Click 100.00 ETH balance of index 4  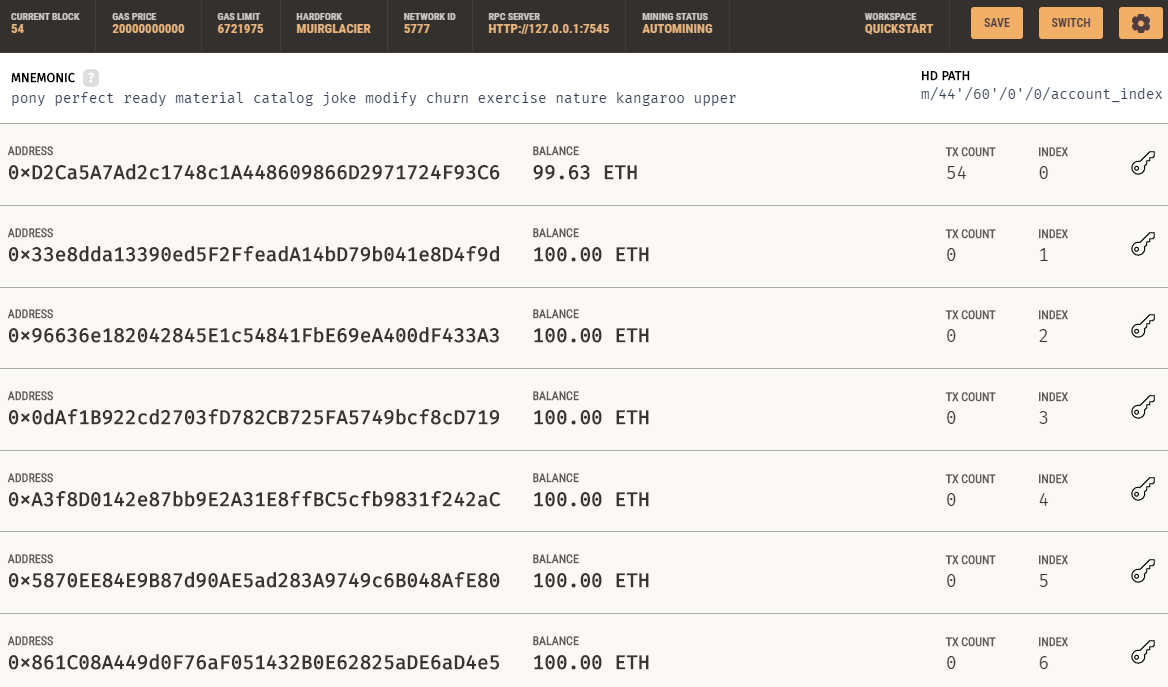(591, 499)
